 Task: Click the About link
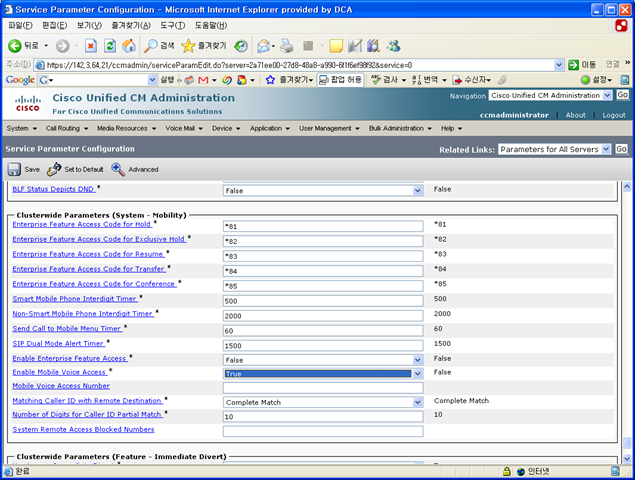click(575, 115)
